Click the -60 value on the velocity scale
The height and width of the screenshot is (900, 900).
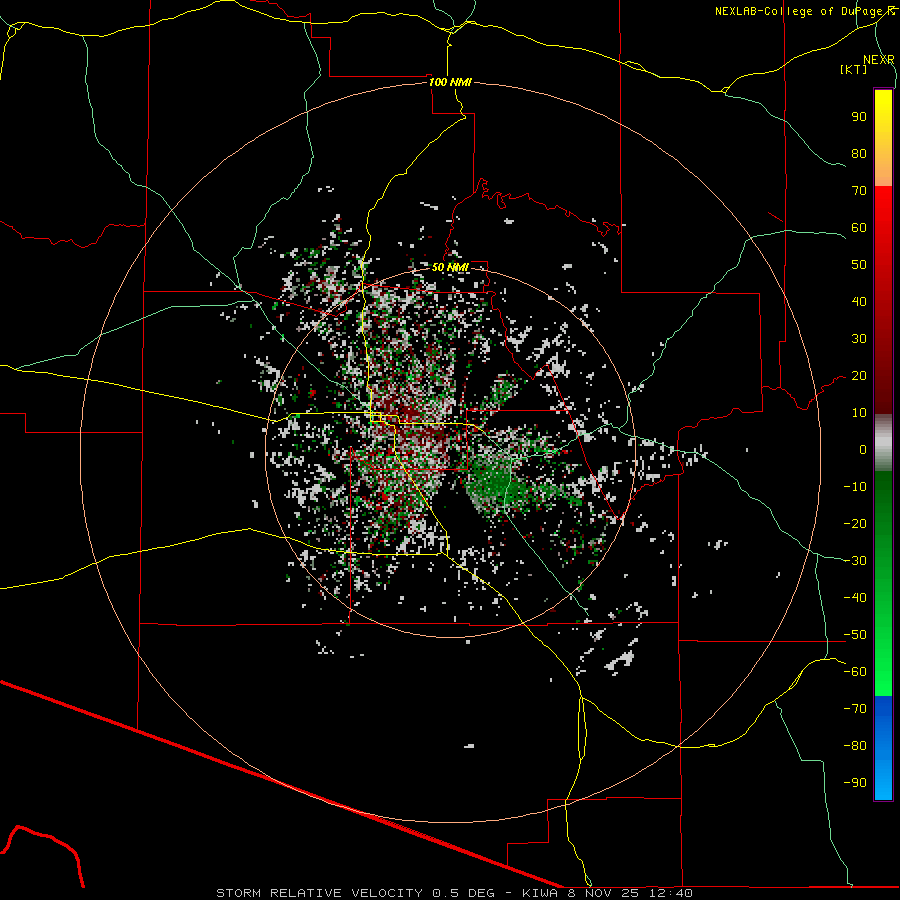(x=855, y=672)
